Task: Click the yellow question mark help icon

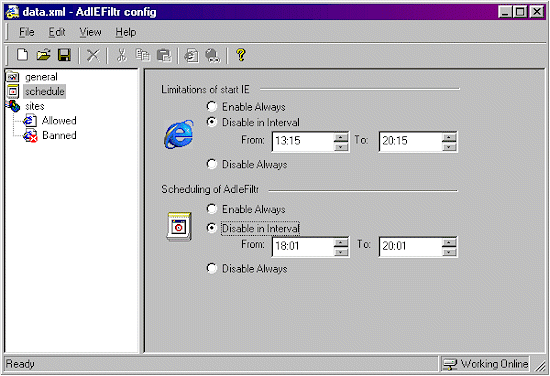Action: (x=241, y=55)
